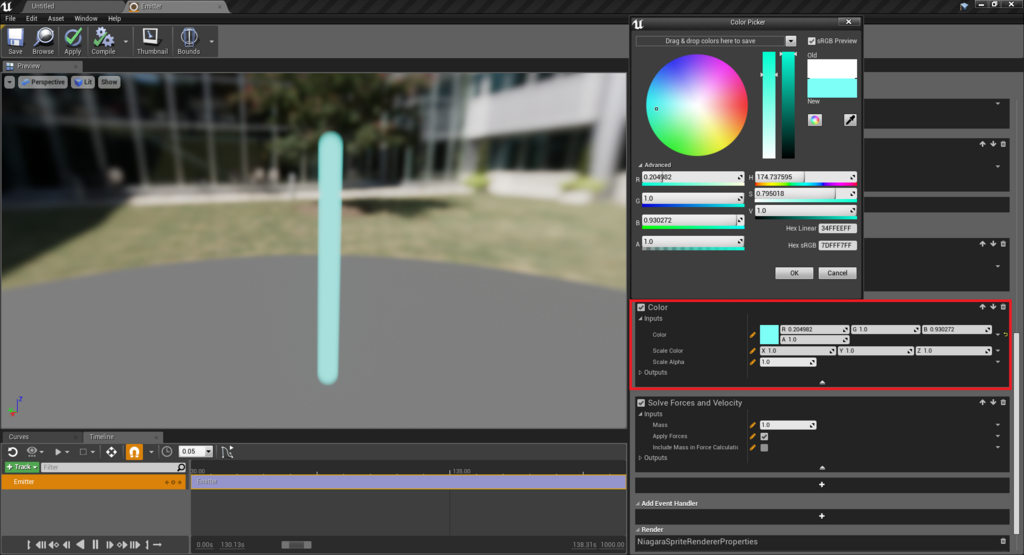
Task: Move Solve Forces and Velocity module up
Action: point(982,402)
